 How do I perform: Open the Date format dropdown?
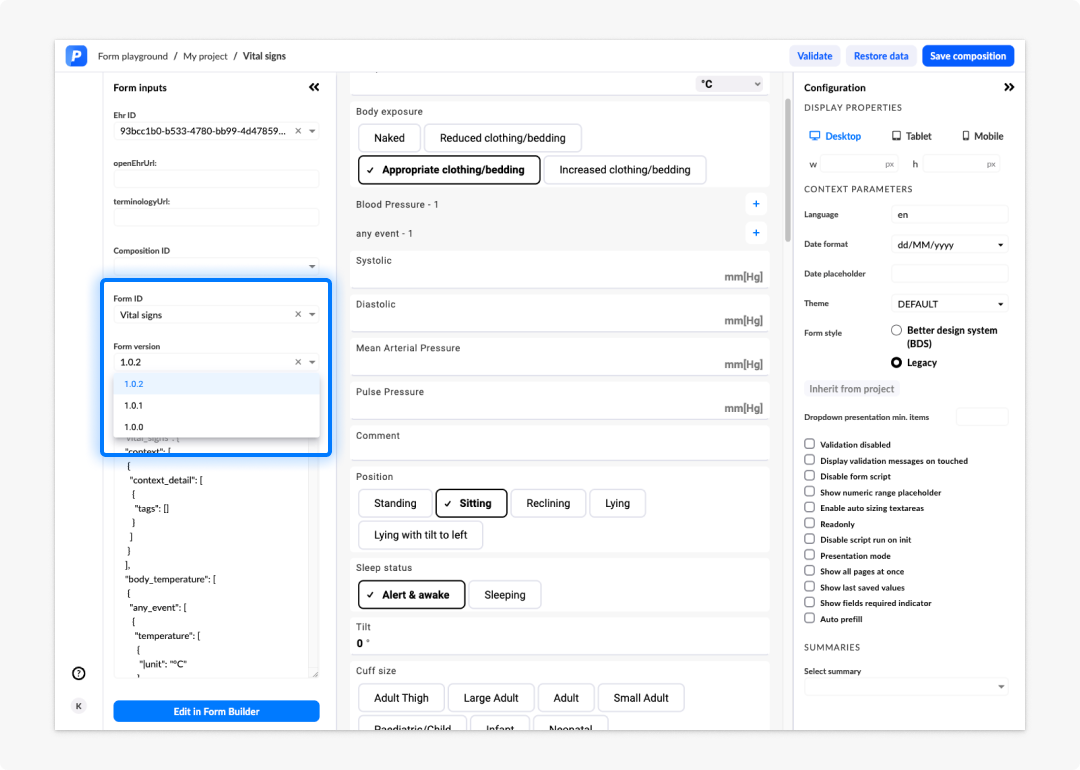[x=949, y=244]
